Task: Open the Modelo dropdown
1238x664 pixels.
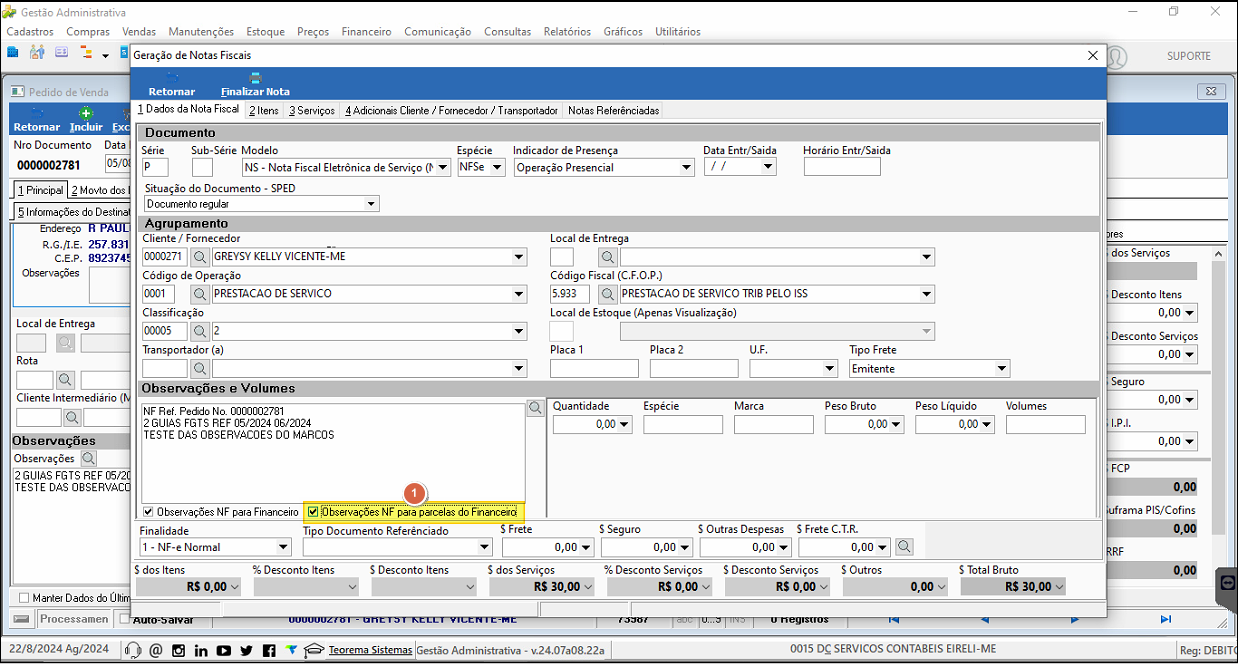Action: pyautogui.click(x=444, y=168)
